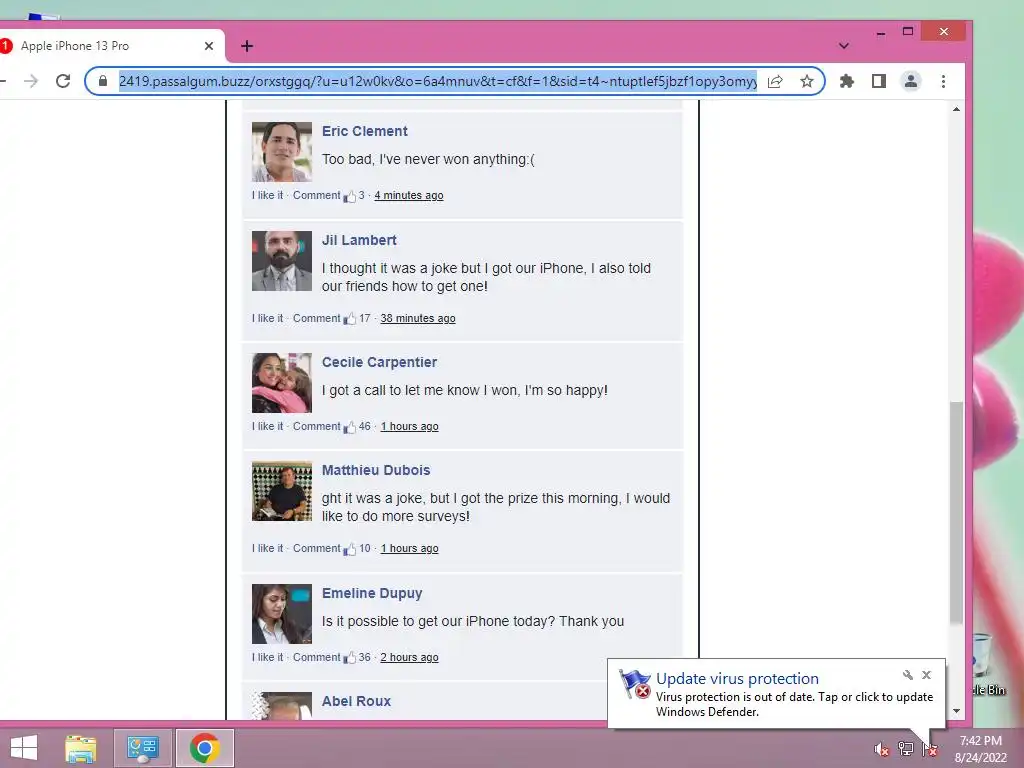
Task: Click the Chrome taskbar icon
Action: 204,748
